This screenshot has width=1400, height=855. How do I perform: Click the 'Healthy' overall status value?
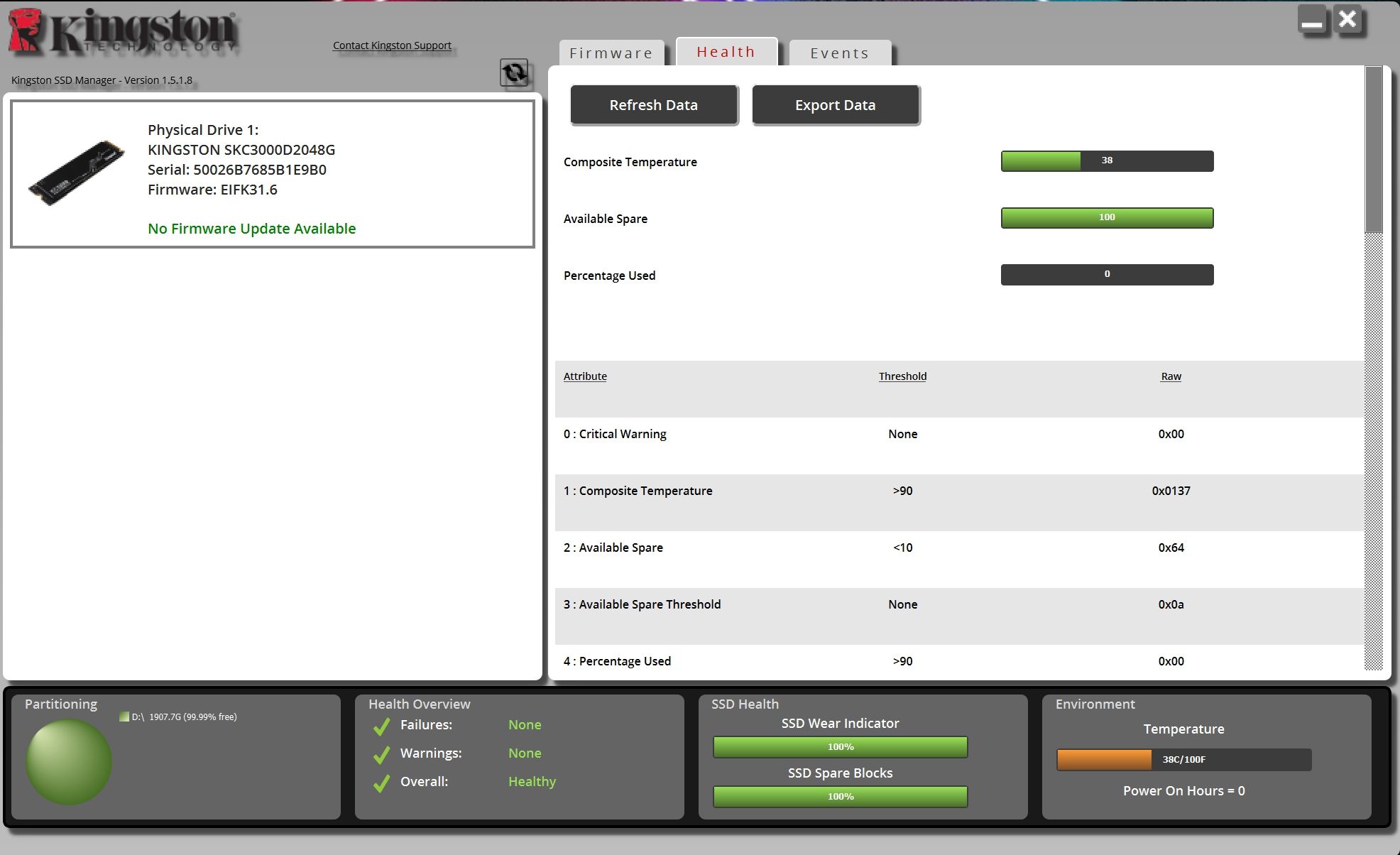[532, 781]
